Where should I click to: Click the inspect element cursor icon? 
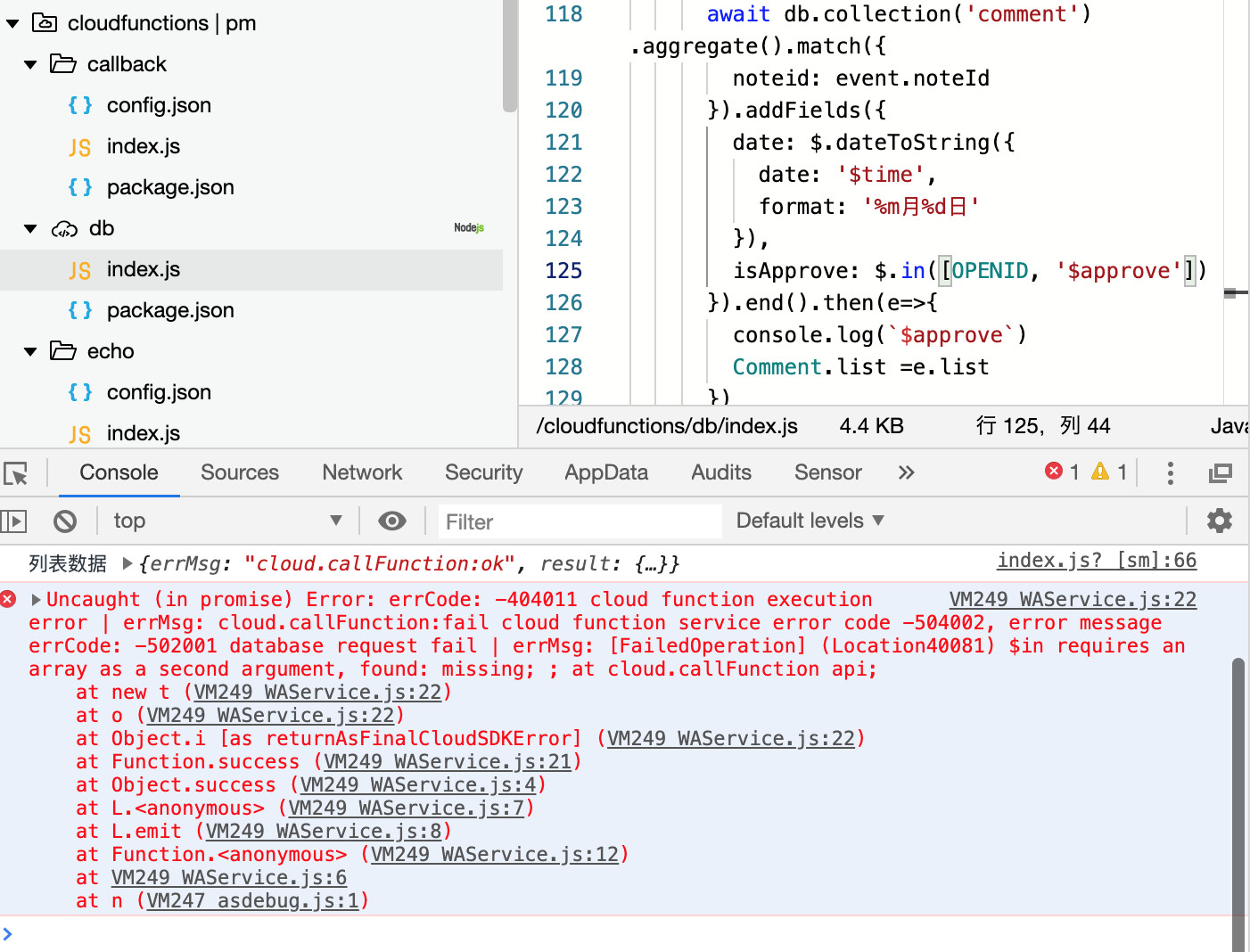tap(16, 473)
